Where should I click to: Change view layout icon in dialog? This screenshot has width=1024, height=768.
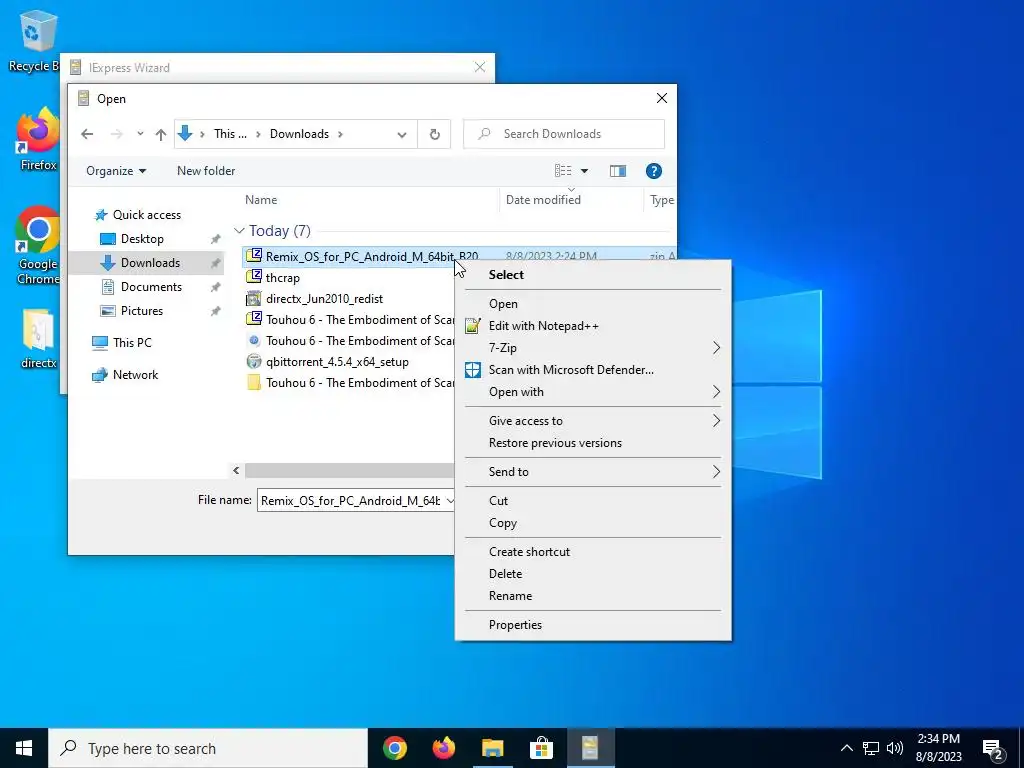(563, 171)
